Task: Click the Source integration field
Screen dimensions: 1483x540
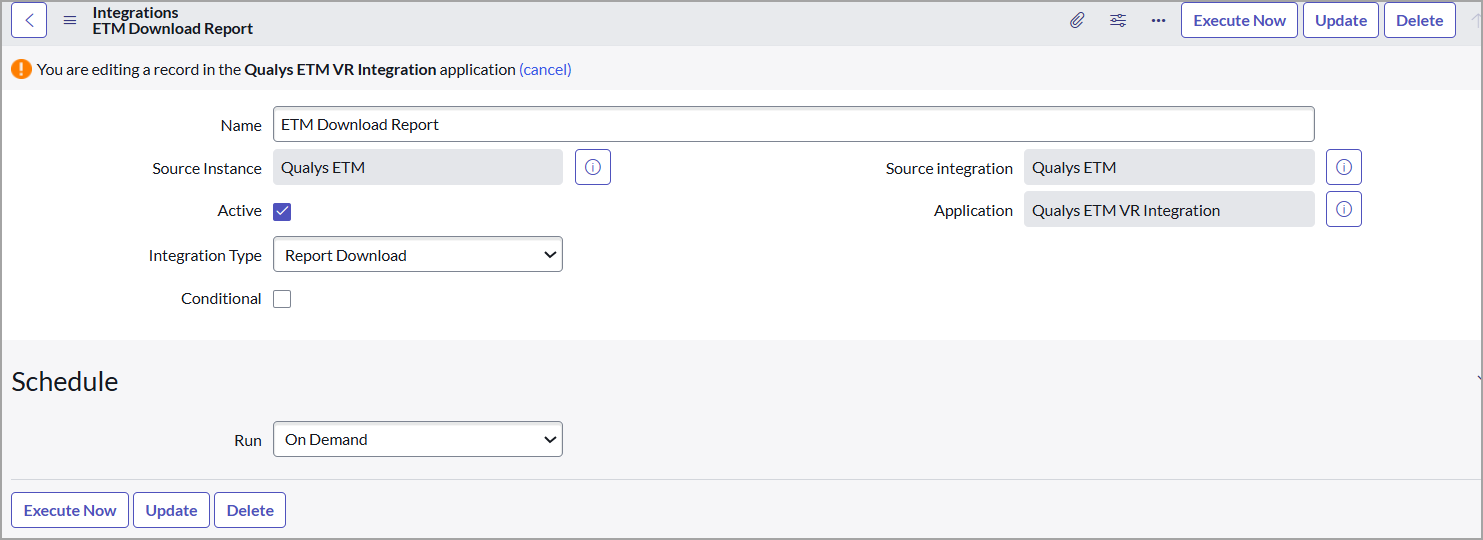Action: point(1168,168)
